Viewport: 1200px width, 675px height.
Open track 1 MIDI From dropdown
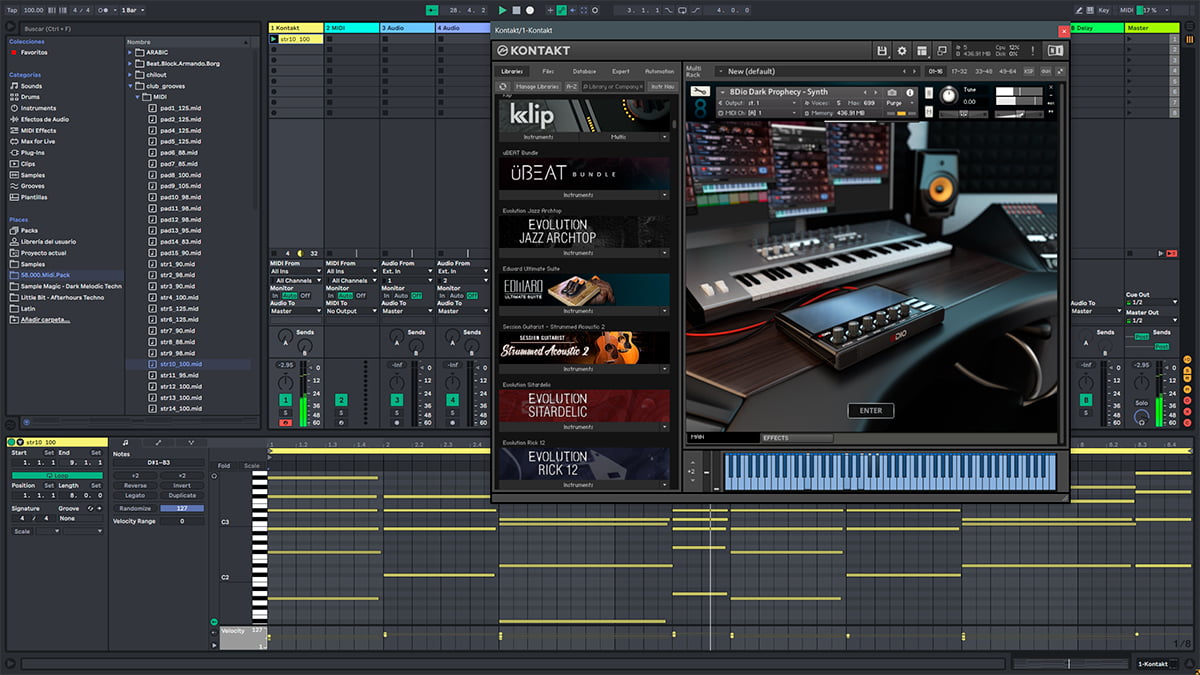click(x=296, y=271)
